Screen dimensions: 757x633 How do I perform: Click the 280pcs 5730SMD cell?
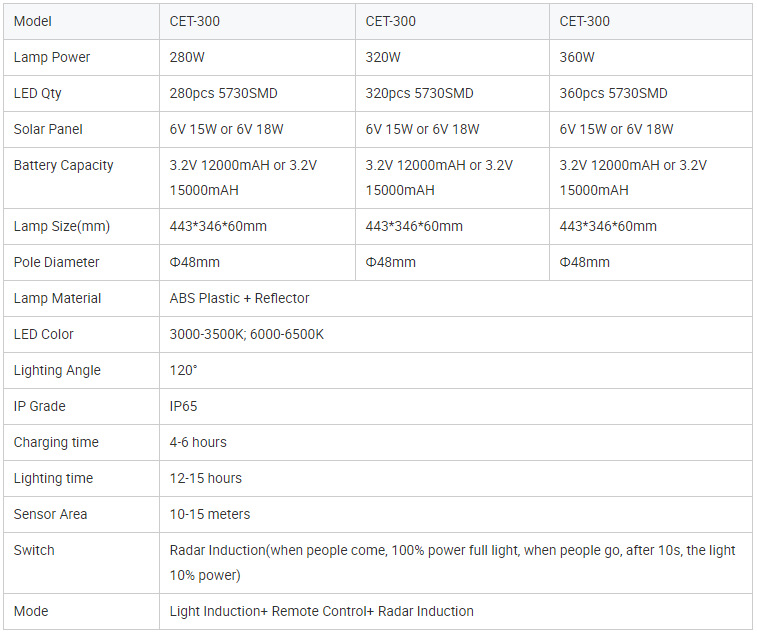coord(257,93)
